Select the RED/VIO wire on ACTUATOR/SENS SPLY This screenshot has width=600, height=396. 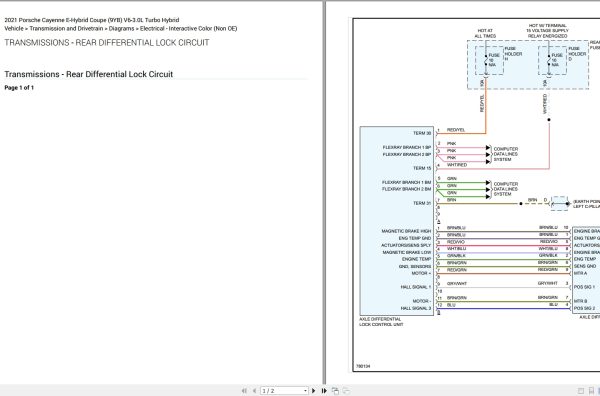point(503,245)
